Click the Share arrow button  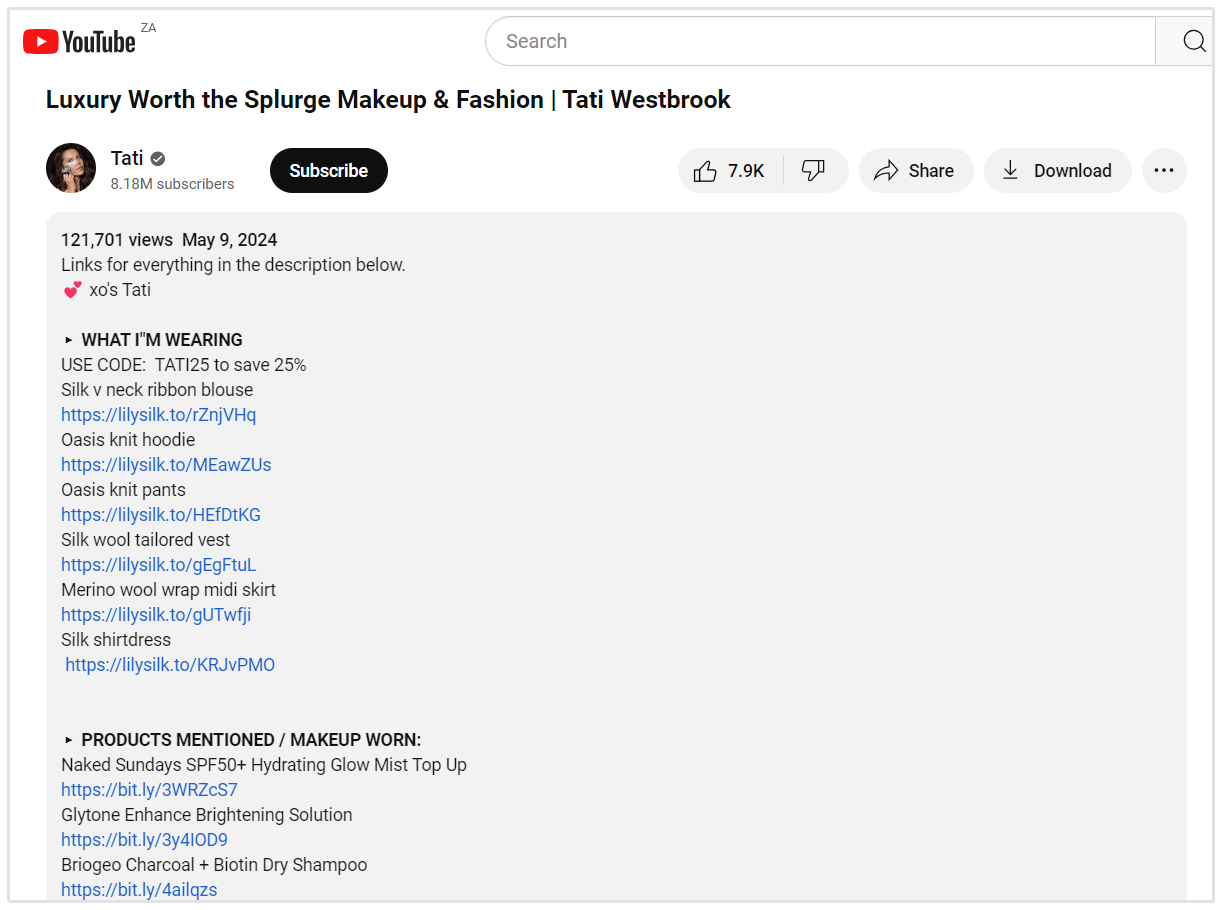pos(914,171)
